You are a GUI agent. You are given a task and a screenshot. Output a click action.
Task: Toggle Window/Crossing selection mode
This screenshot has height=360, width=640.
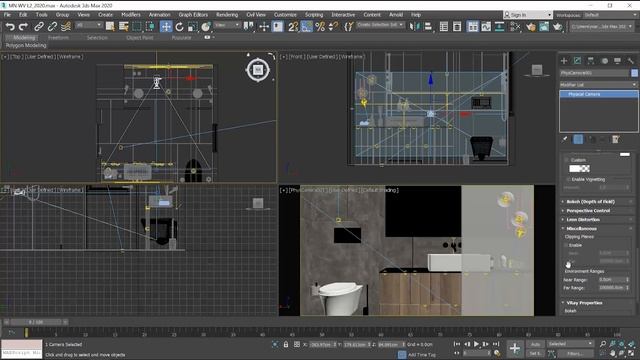150,27
